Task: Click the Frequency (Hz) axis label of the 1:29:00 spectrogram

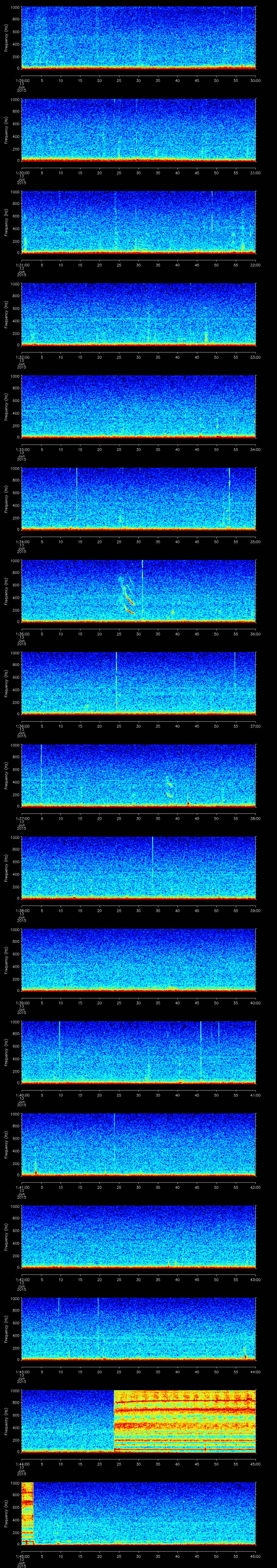Action: (7, 38)
